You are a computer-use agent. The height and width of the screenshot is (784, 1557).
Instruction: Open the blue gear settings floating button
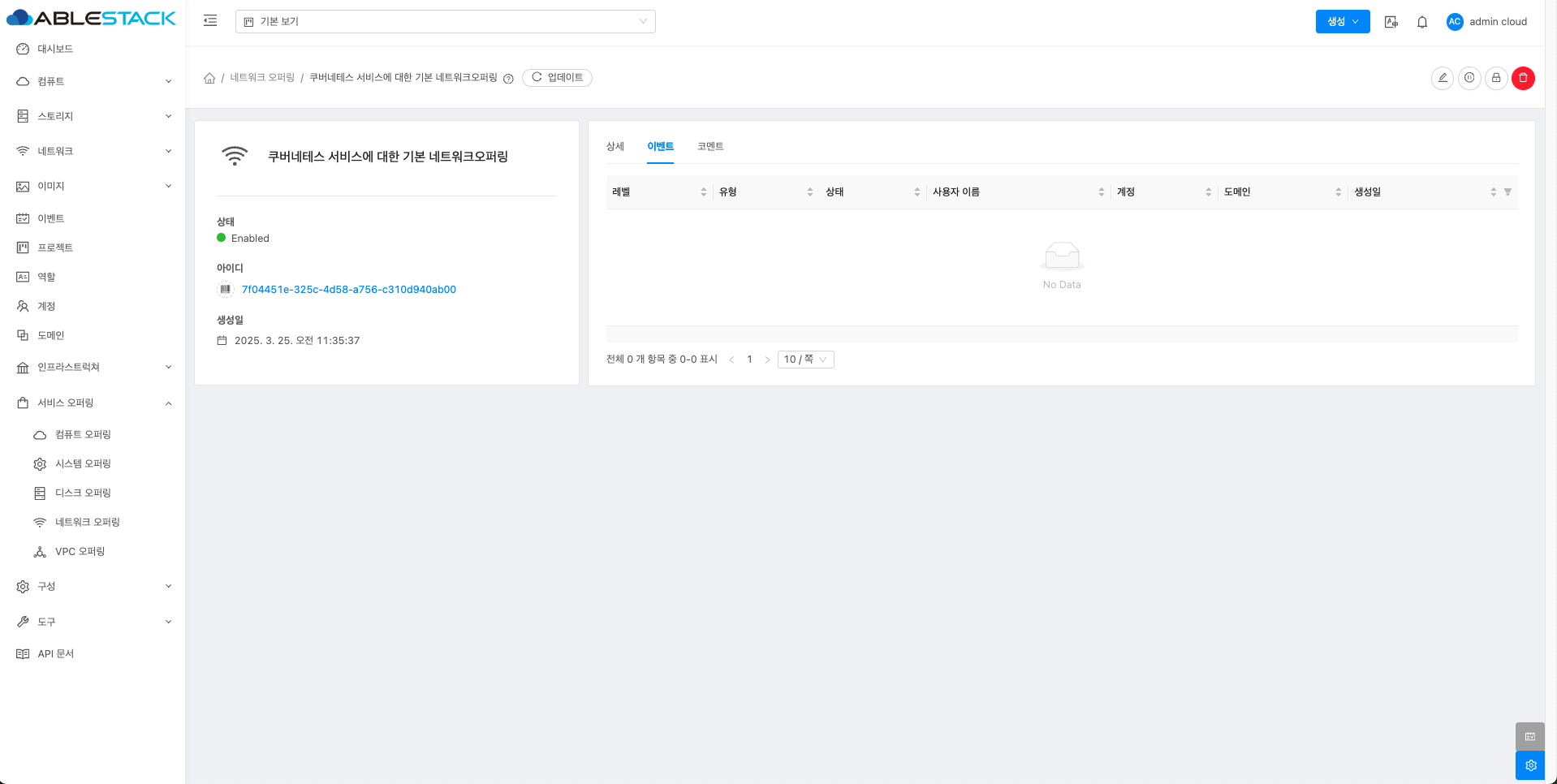pyautogui.click(x=1530, y=765)
